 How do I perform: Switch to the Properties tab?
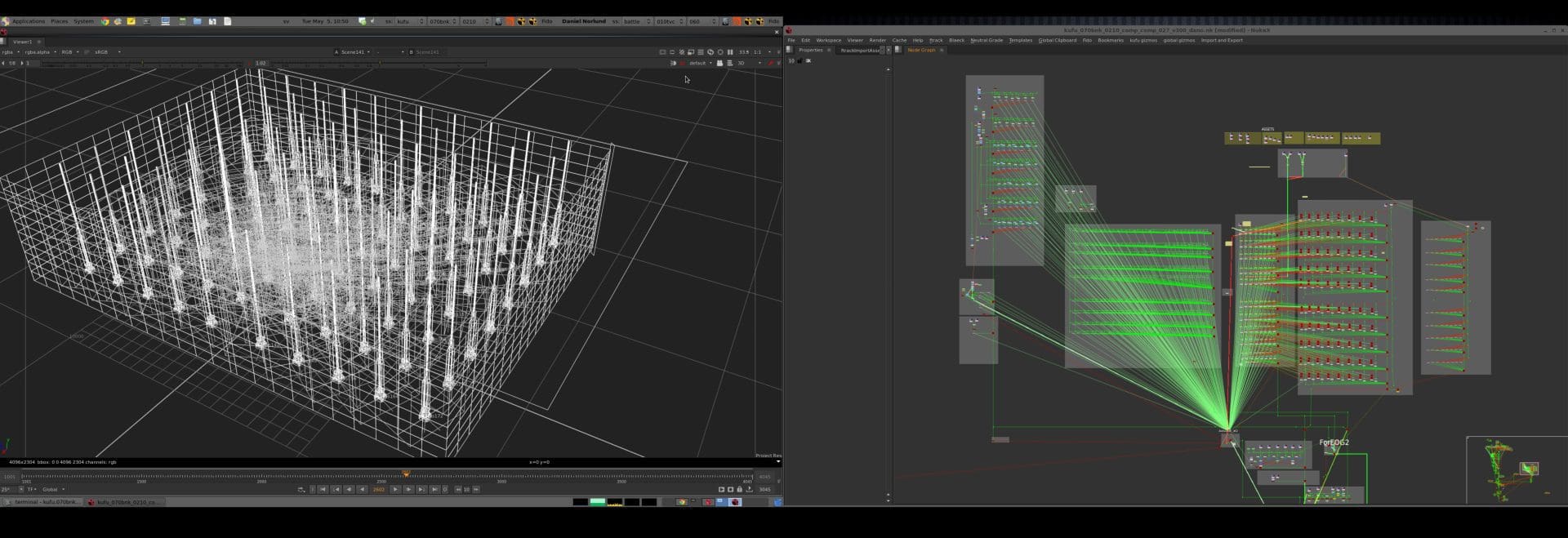pos(811,50)
